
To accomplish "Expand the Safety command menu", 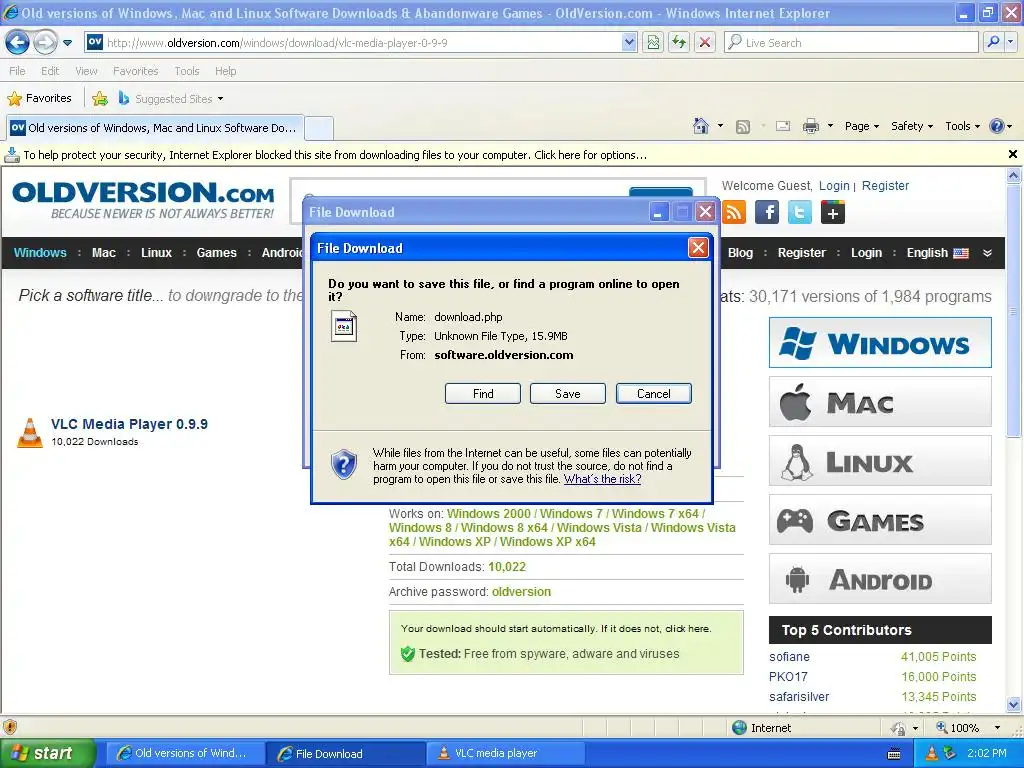I will pos(912,126).
